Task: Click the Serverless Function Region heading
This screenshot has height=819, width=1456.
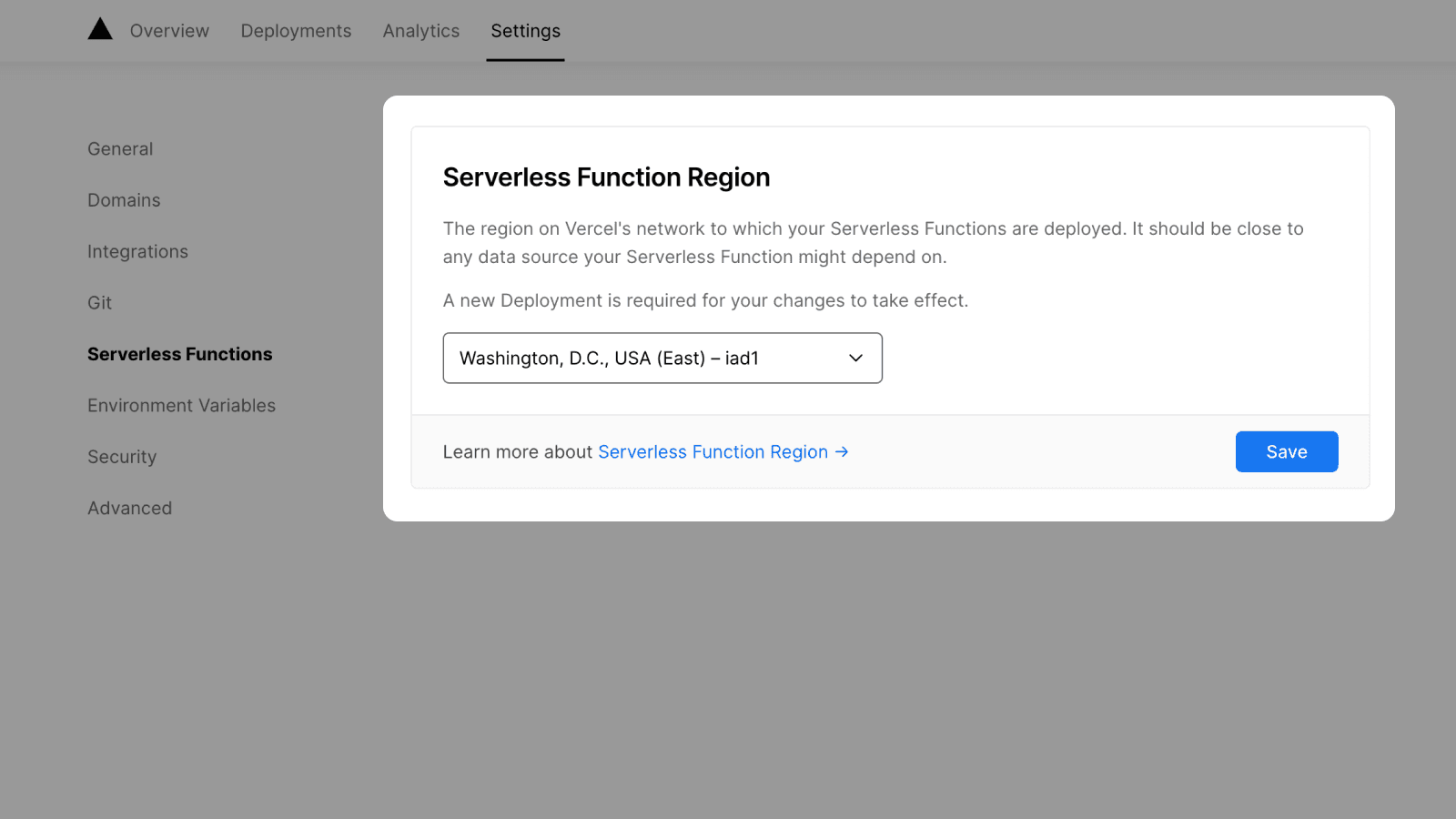Action: (x=606, y=177)
